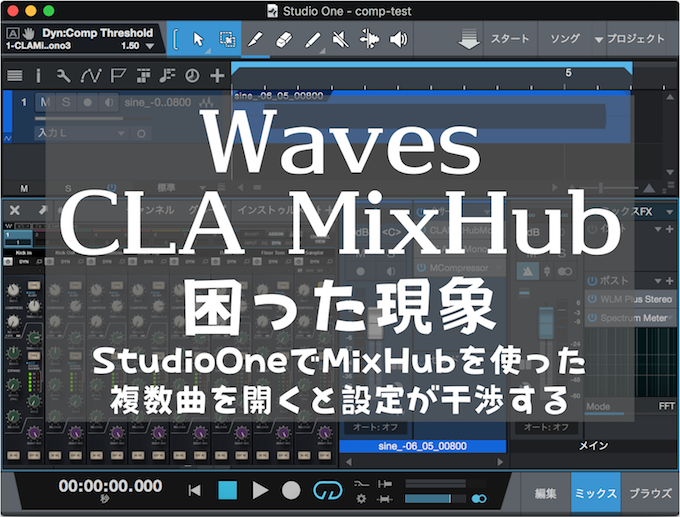Open the marker track flag icon
This screenshot has width=680, height=517.
[118, 76]
